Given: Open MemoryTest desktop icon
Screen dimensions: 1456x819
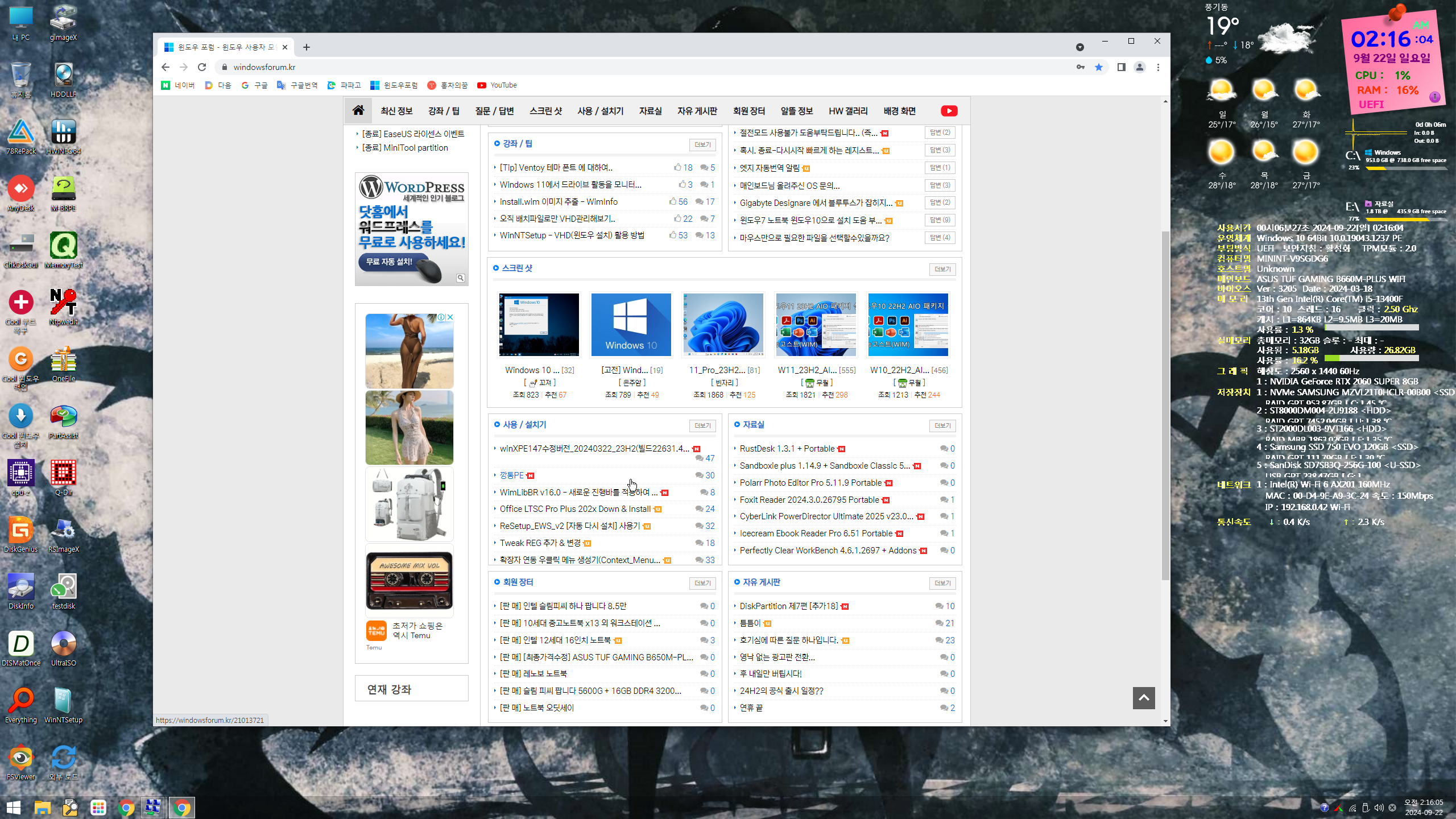Looking at the screenshot, I should (x=63, y=250).
